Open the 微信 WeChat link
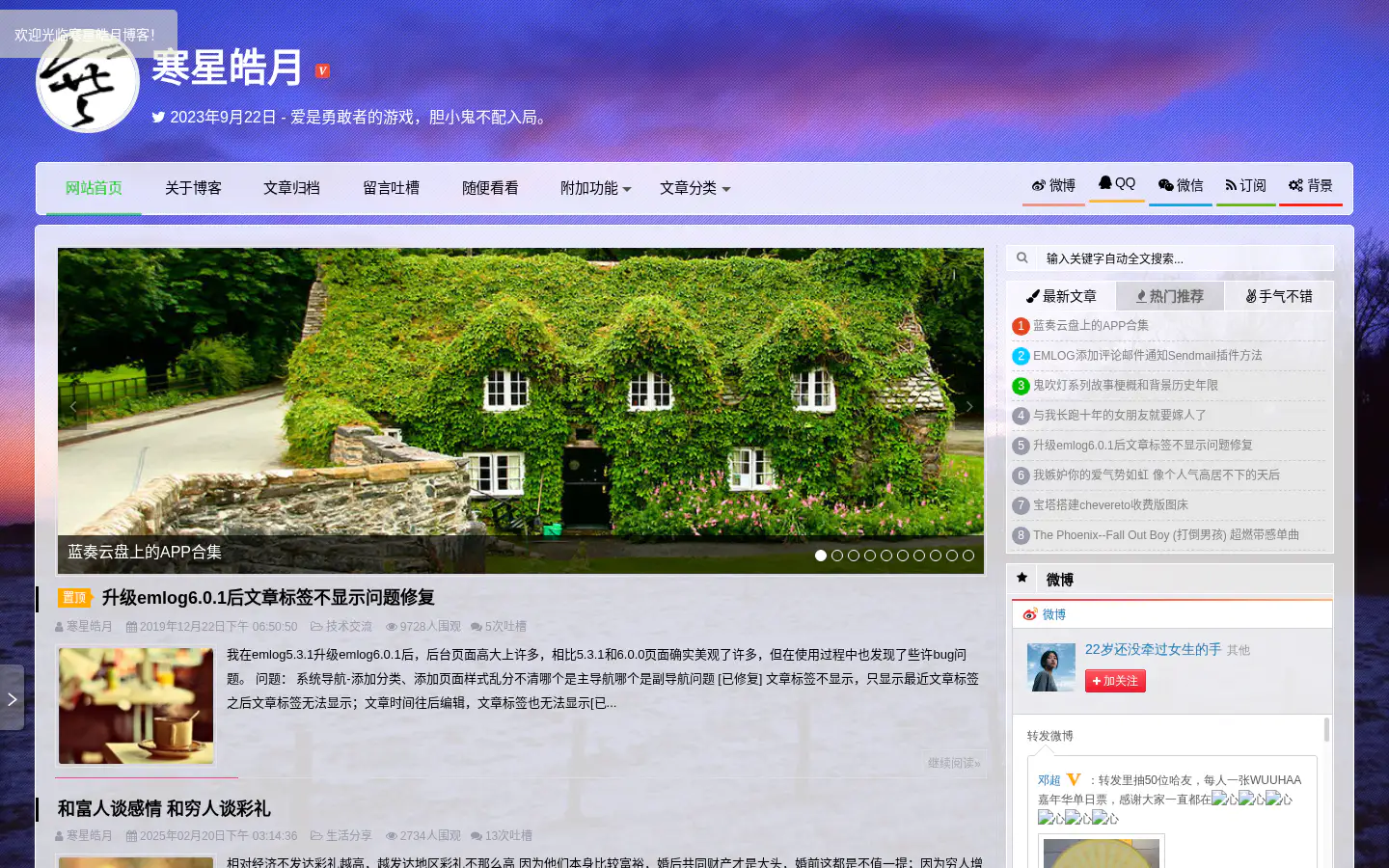This screenshot has height=868, width=1389. (x=1181, y=186)
